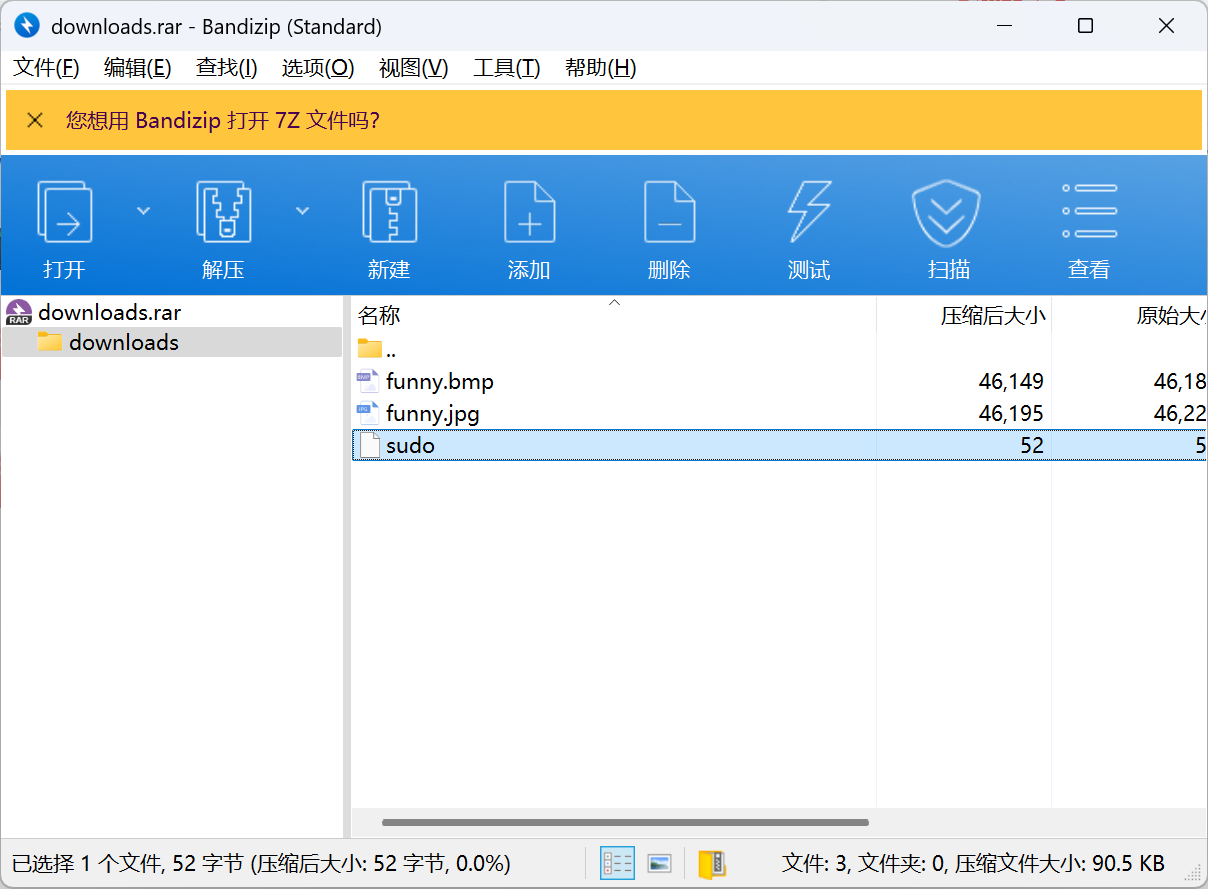This screenshot has height=889, width=1208.
Task: Open the 文件(F) menu
Action: click(46, 68)
